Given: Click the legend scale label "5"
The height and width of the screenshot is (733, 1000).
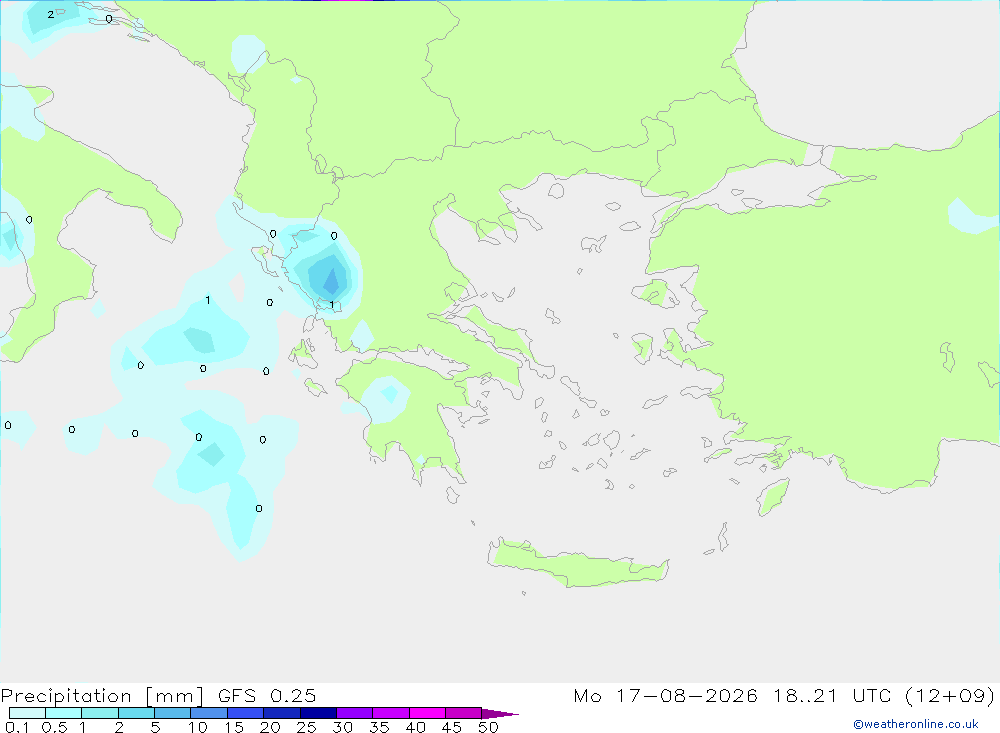Looking at the screenshot, I should pyautogui.click(x=155, y=727).
